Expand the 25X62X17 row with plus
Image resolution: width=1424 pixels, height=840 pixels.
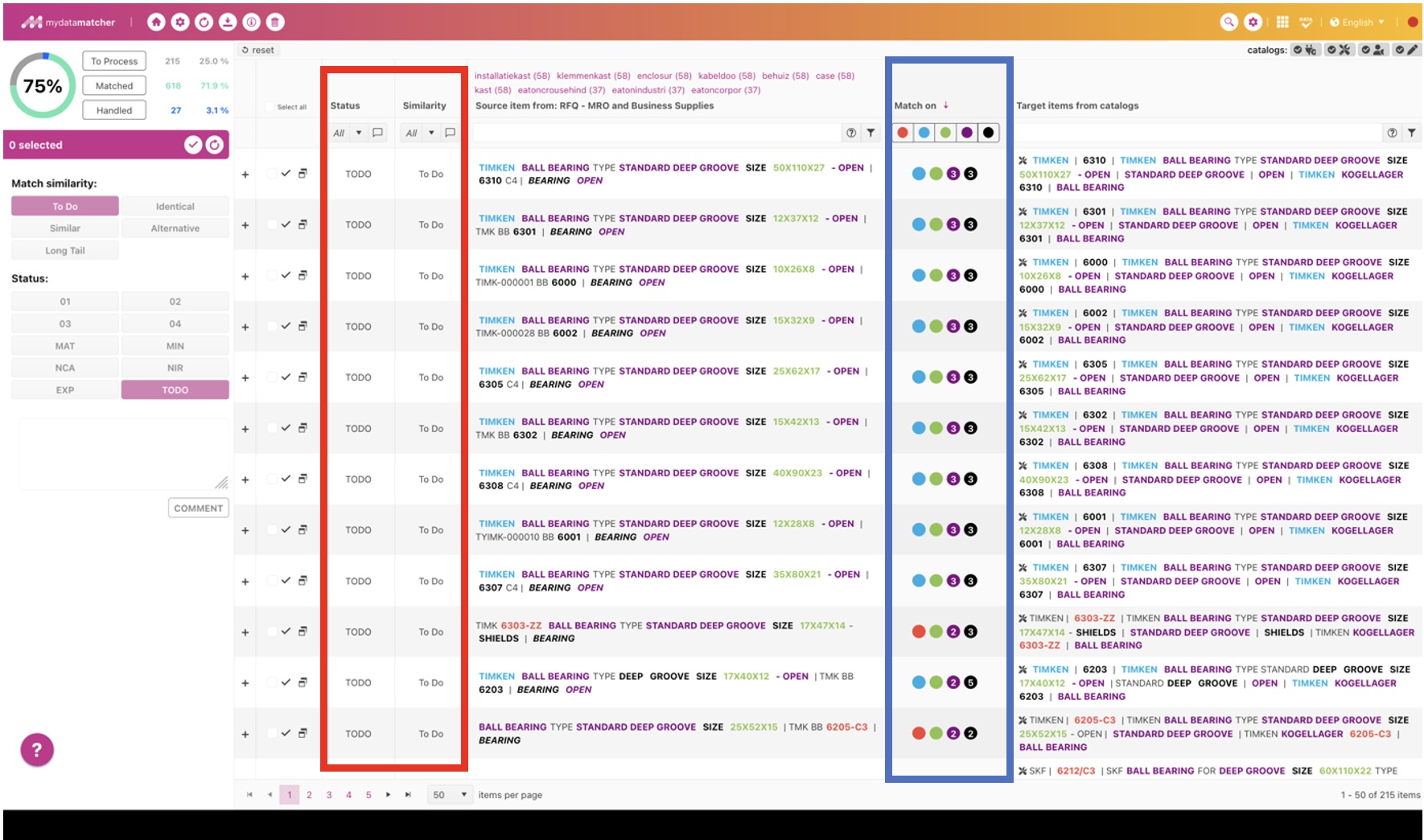point(245,378)
